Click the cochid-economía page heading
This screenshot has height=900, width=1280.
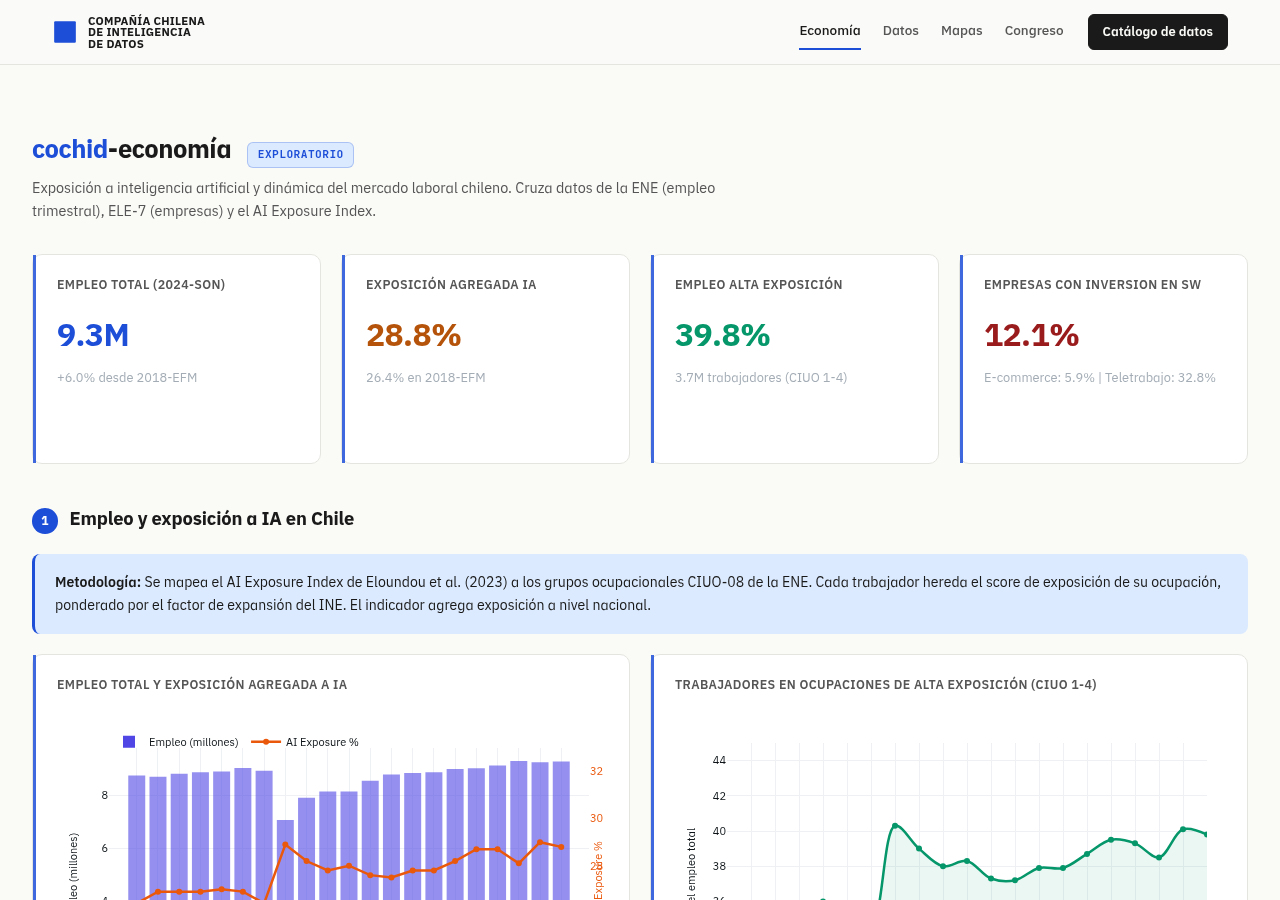tap(132, 150)
